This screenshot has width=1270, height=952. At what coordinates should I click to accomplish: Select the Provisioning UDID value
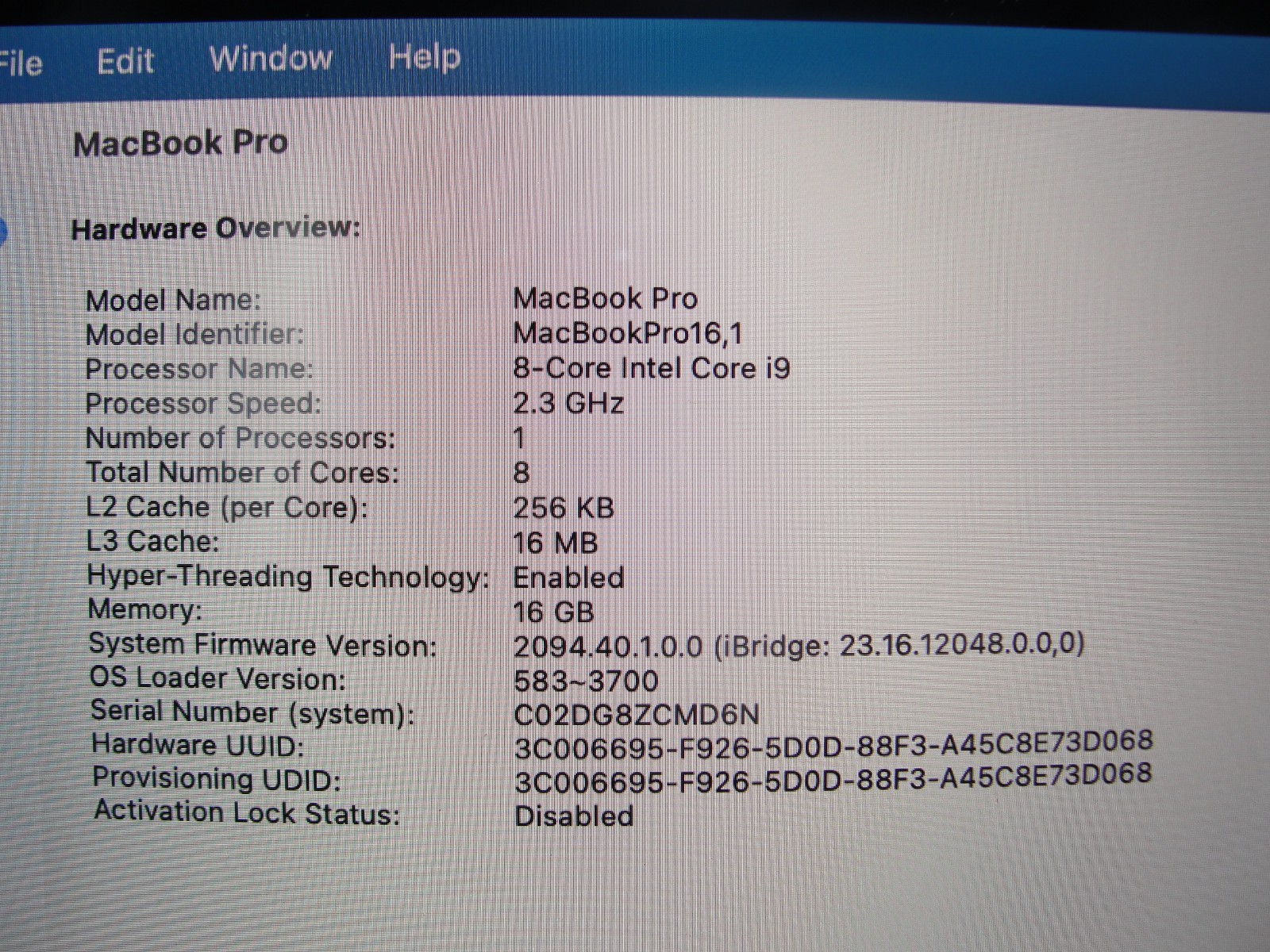[x=833, y=778]
